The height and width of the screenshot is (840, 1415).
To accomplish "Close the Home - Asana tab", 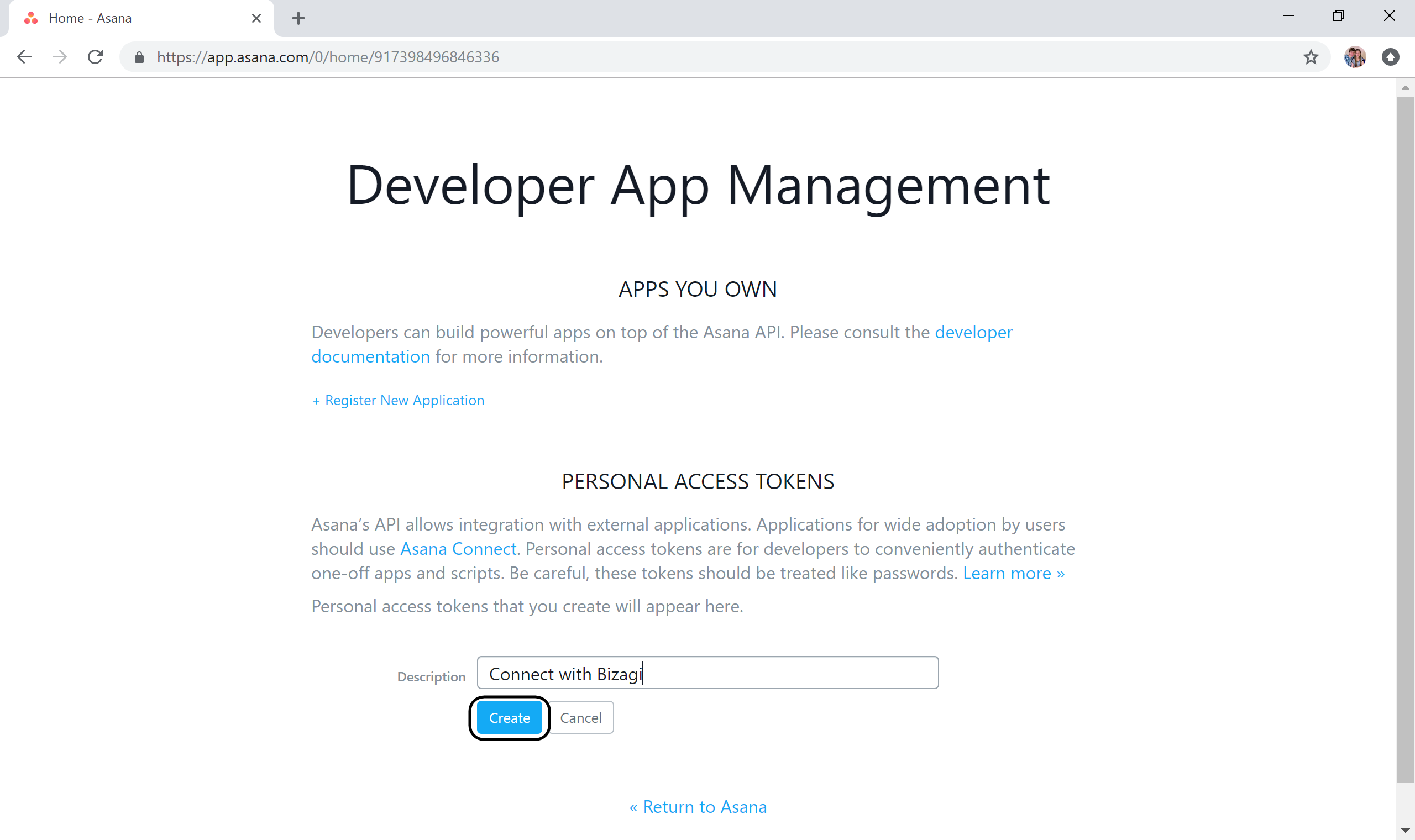I will tap(256, 19).
